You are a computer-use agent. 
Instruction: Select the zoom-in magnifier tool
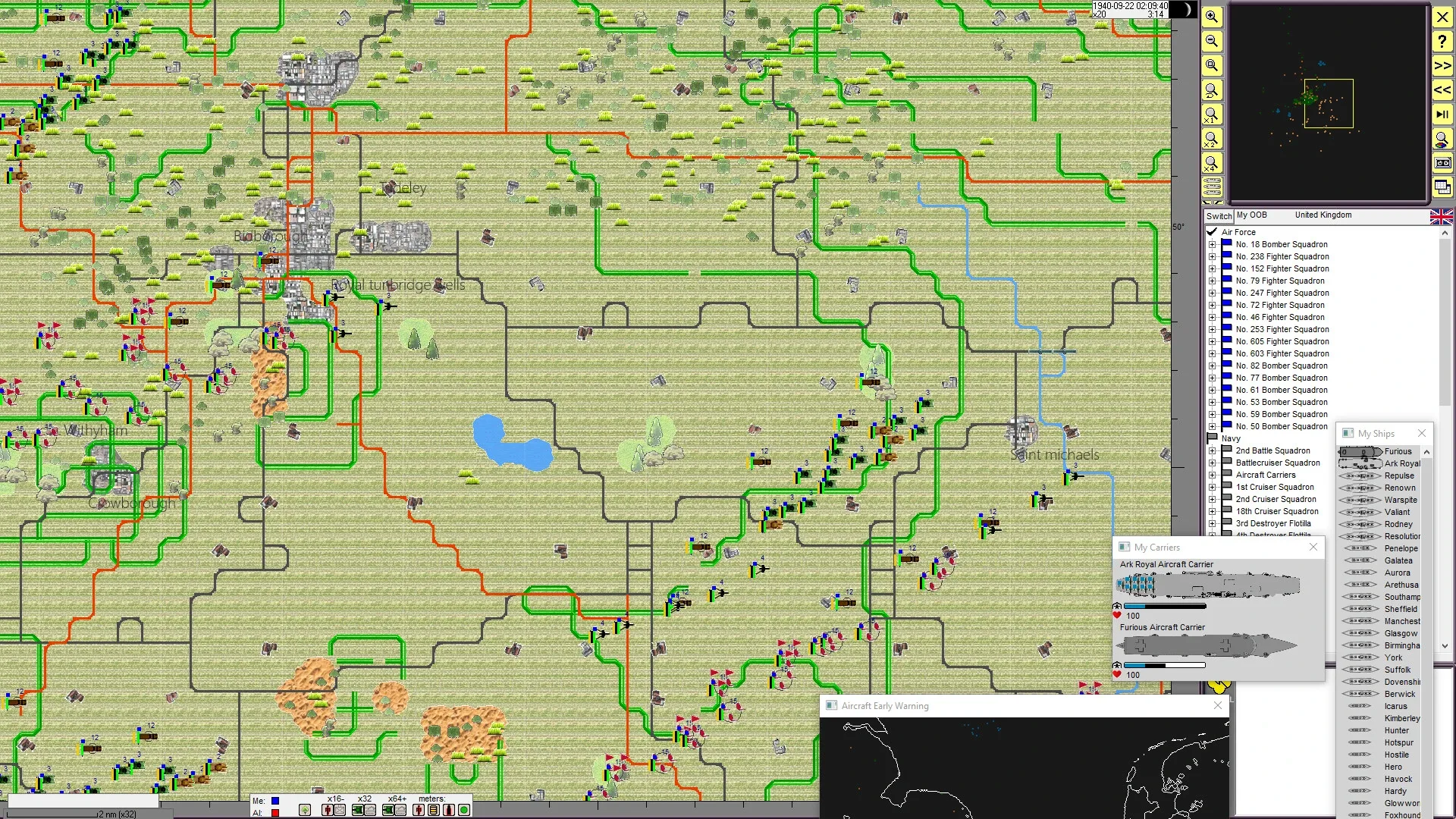tap(1213, 17)
